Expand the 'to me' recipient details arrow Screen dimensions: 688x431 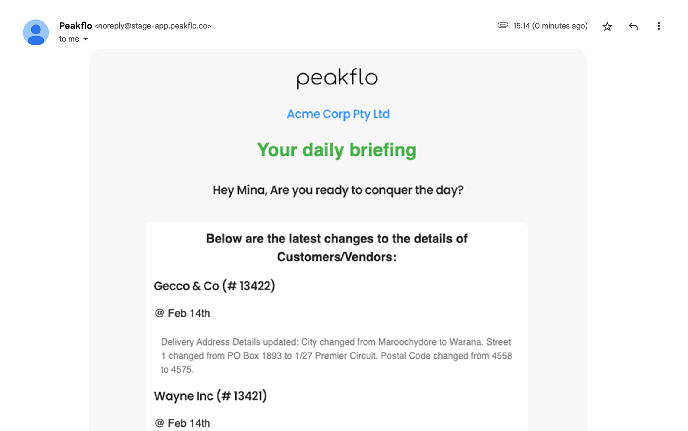click(86, 39)
